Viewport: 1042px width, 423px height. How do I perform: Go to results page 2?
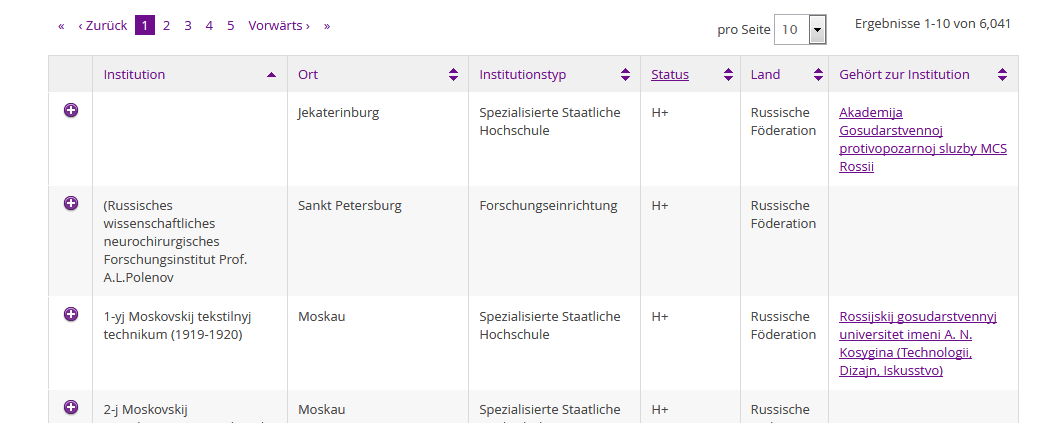(x=166, y=26)
